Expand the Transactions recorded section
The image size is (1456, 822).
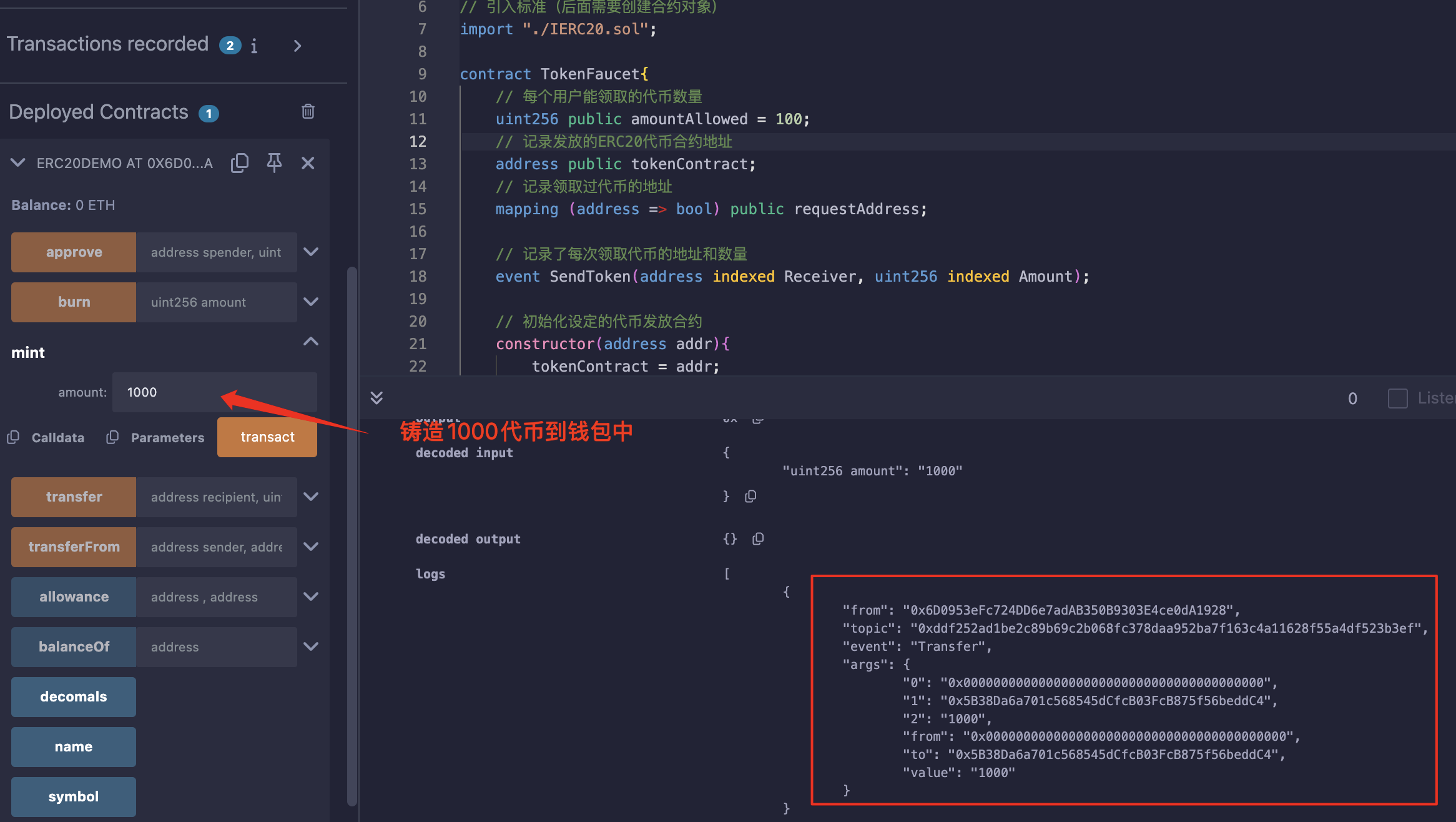297,46
